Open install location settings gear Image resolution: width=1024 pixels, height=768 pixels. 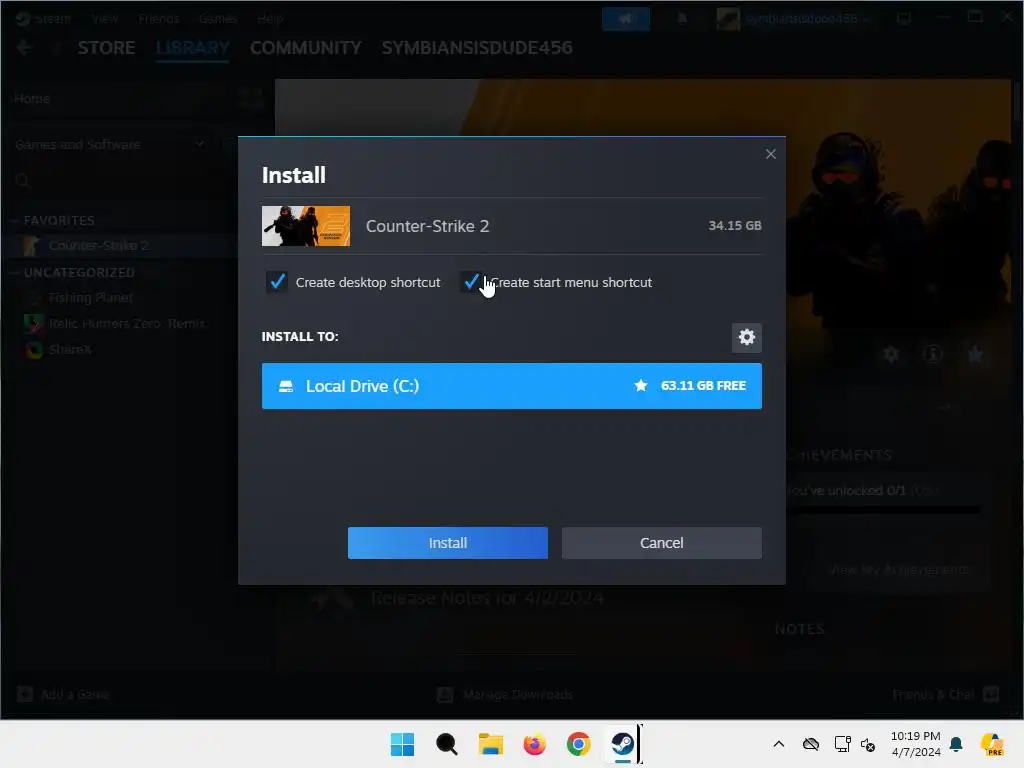pyautogui.click(x=746, y=337)
